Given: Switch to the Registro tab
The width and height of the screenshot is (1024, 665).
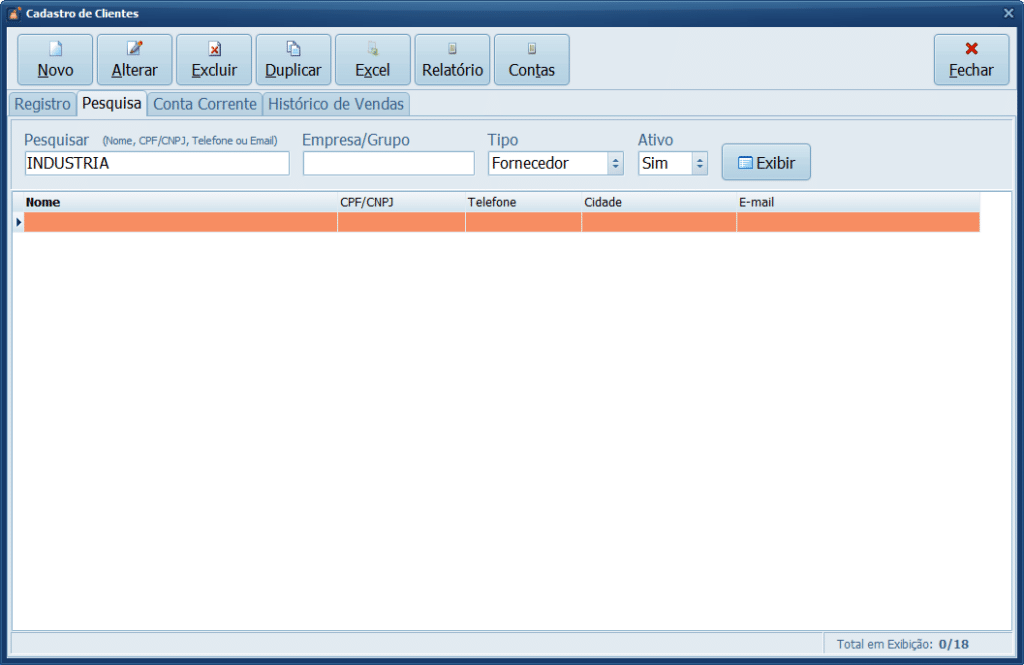Looking at the screenshot, I should point(42,104).
